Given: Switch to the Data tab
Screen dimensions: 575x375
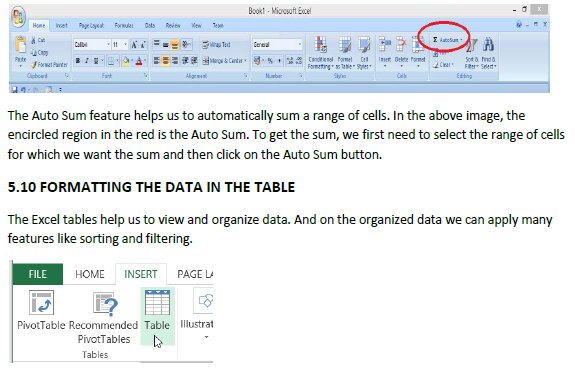Looking at the screenshot, I should click(x=150, y=25).
